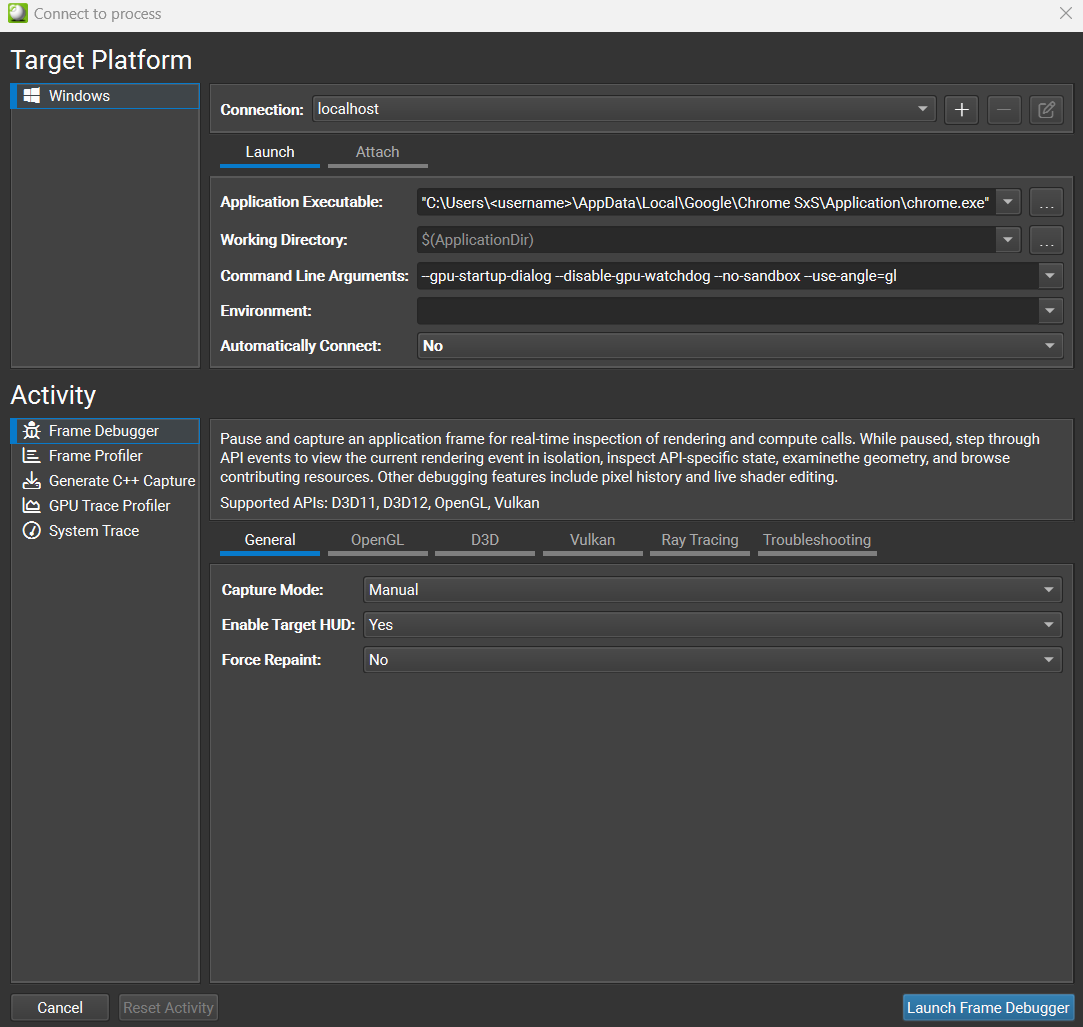Click the remove connection minus icon
Image resolution: width=1083 pixels, height=1027 pixels.
point(1004,110)
